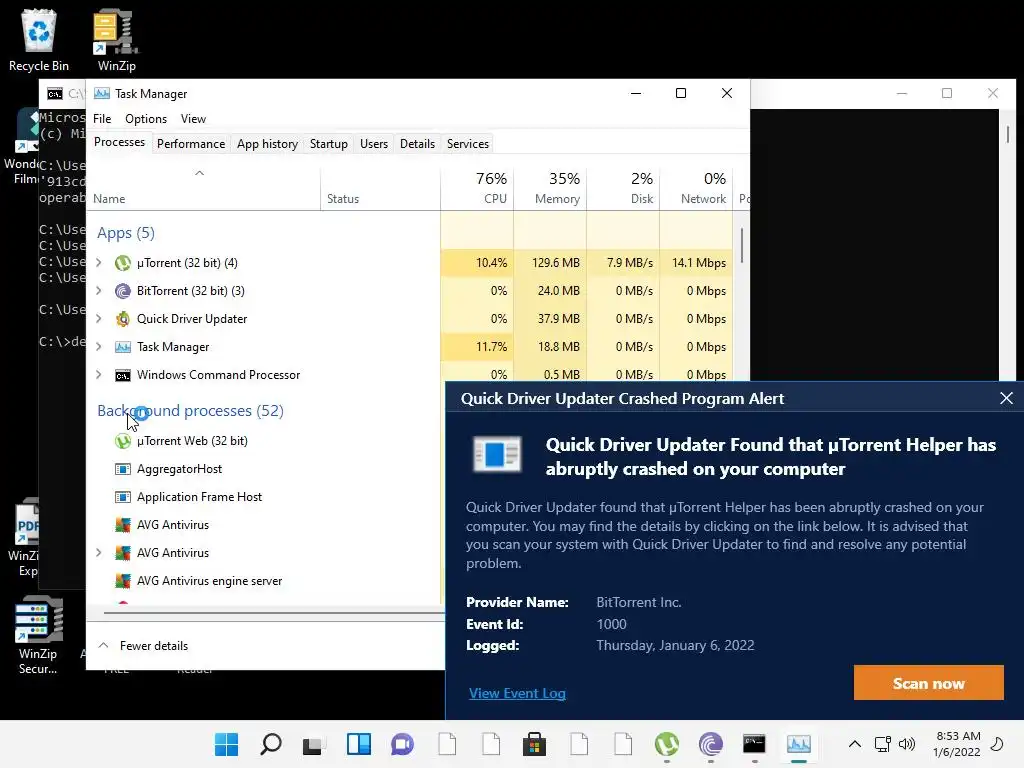
Task: Switch to the Services tab
Action: 468,144
